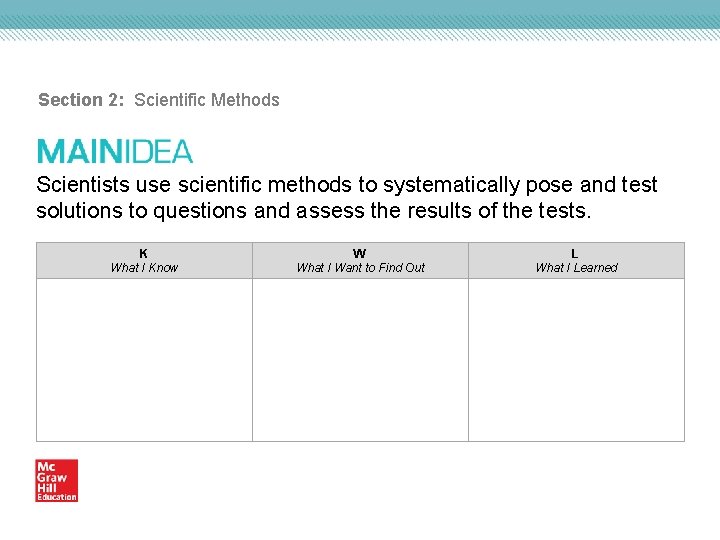Click the line starting 'solutions to questions'
The height and width of the screenshot is (540, 720).
coord(314,210)
